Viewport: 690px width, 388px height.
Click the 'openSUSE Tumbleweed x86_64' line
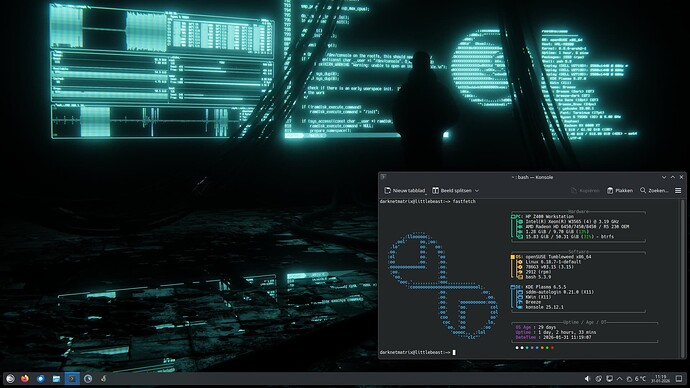(x=558, y=257)
